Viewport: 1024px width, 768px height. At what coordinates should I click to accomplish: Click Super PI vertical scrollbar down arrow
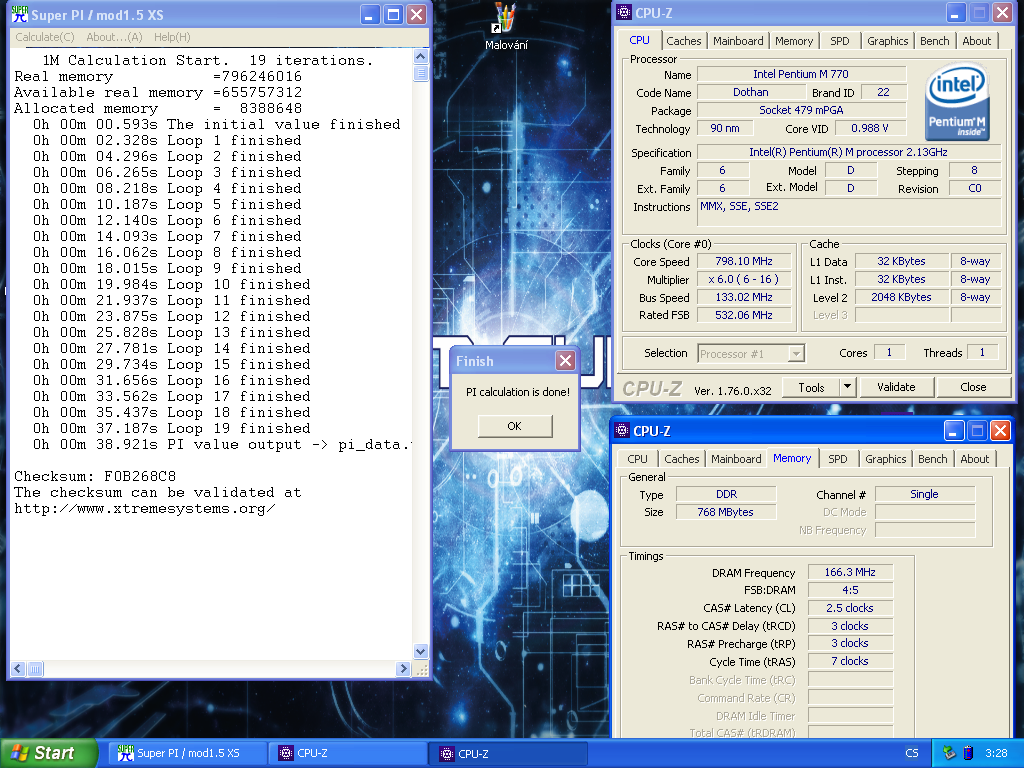(421, 650)
